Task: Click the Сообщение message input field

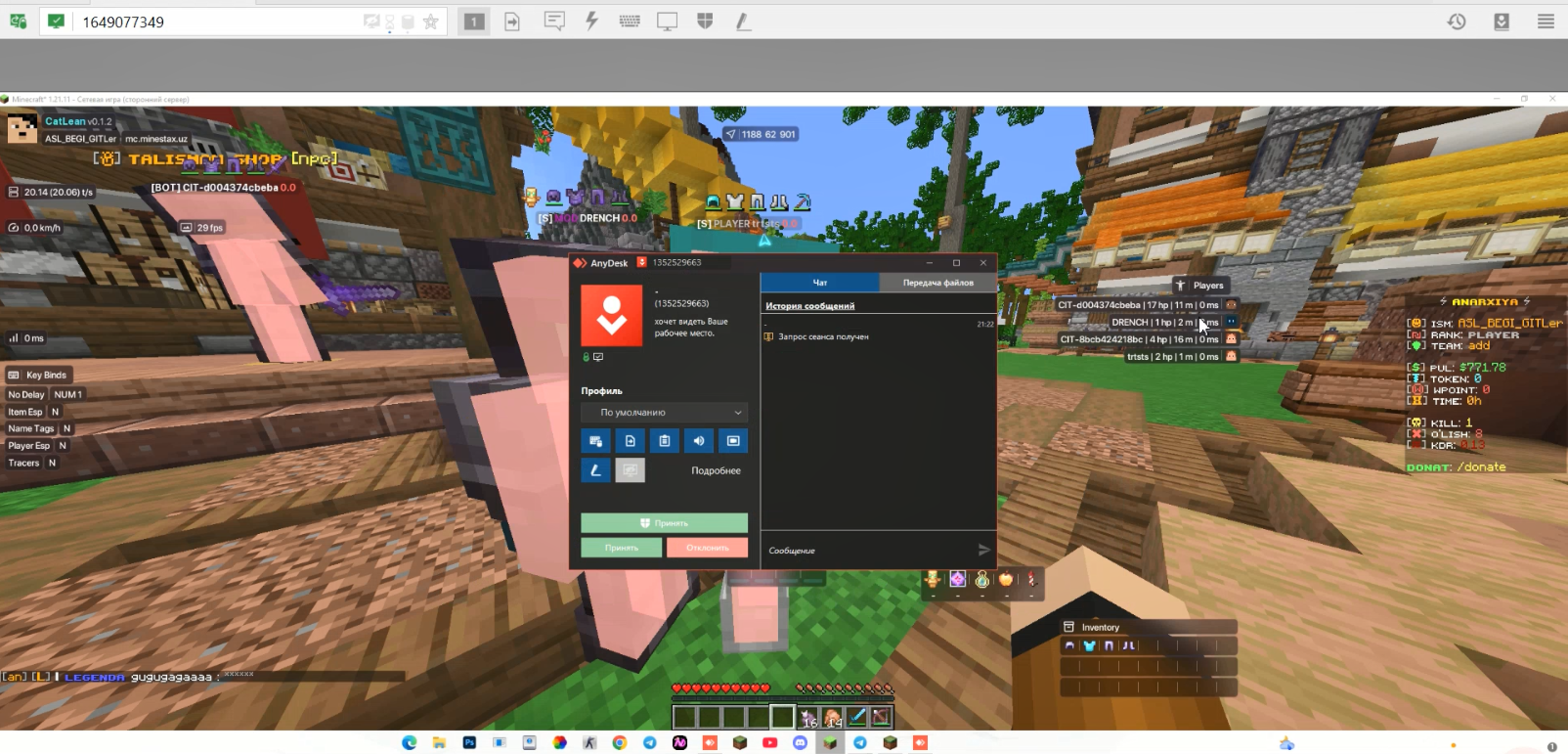Action: [x=868, y=551]
